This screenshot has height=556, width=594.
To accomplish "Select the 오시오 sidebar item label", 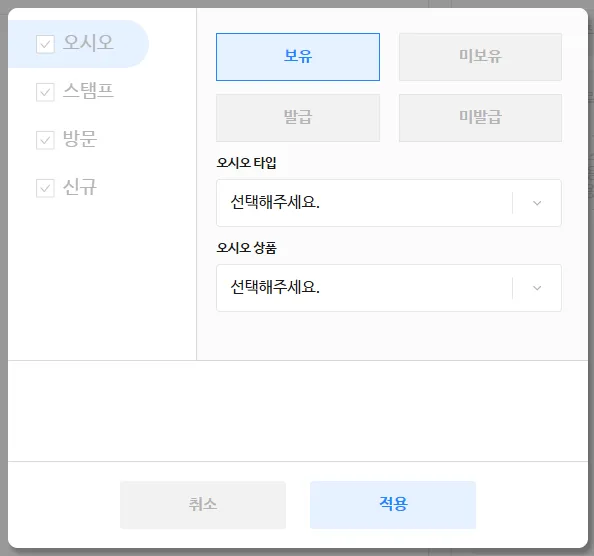I will [88, 42].
